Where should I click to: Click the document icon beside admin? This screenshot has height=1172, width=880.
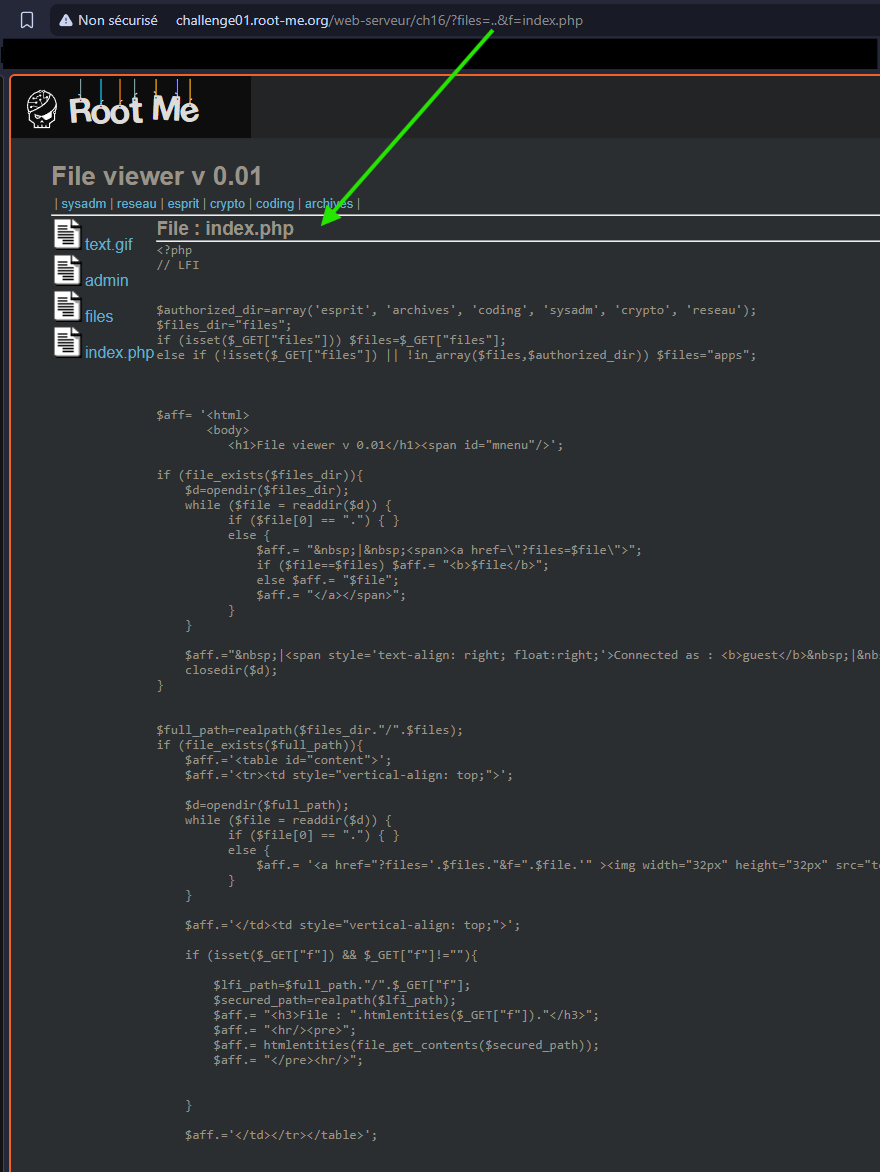67,270
